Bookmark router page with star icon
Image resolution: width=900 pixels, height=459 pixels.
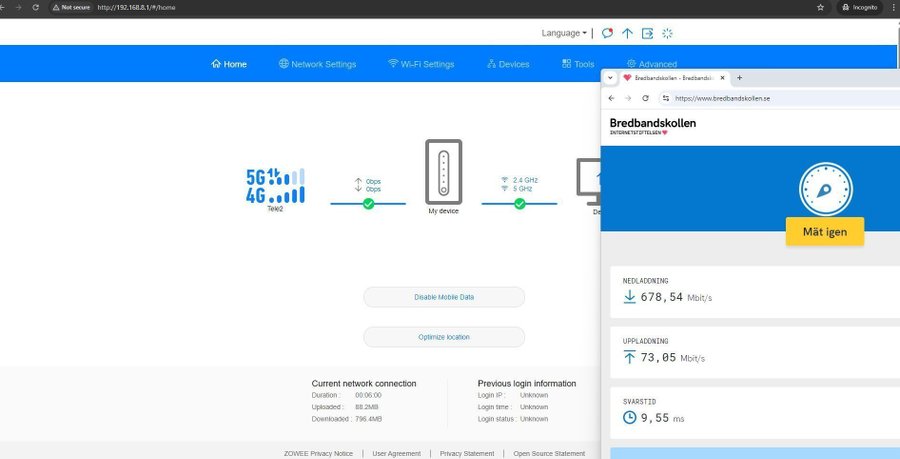821,7
